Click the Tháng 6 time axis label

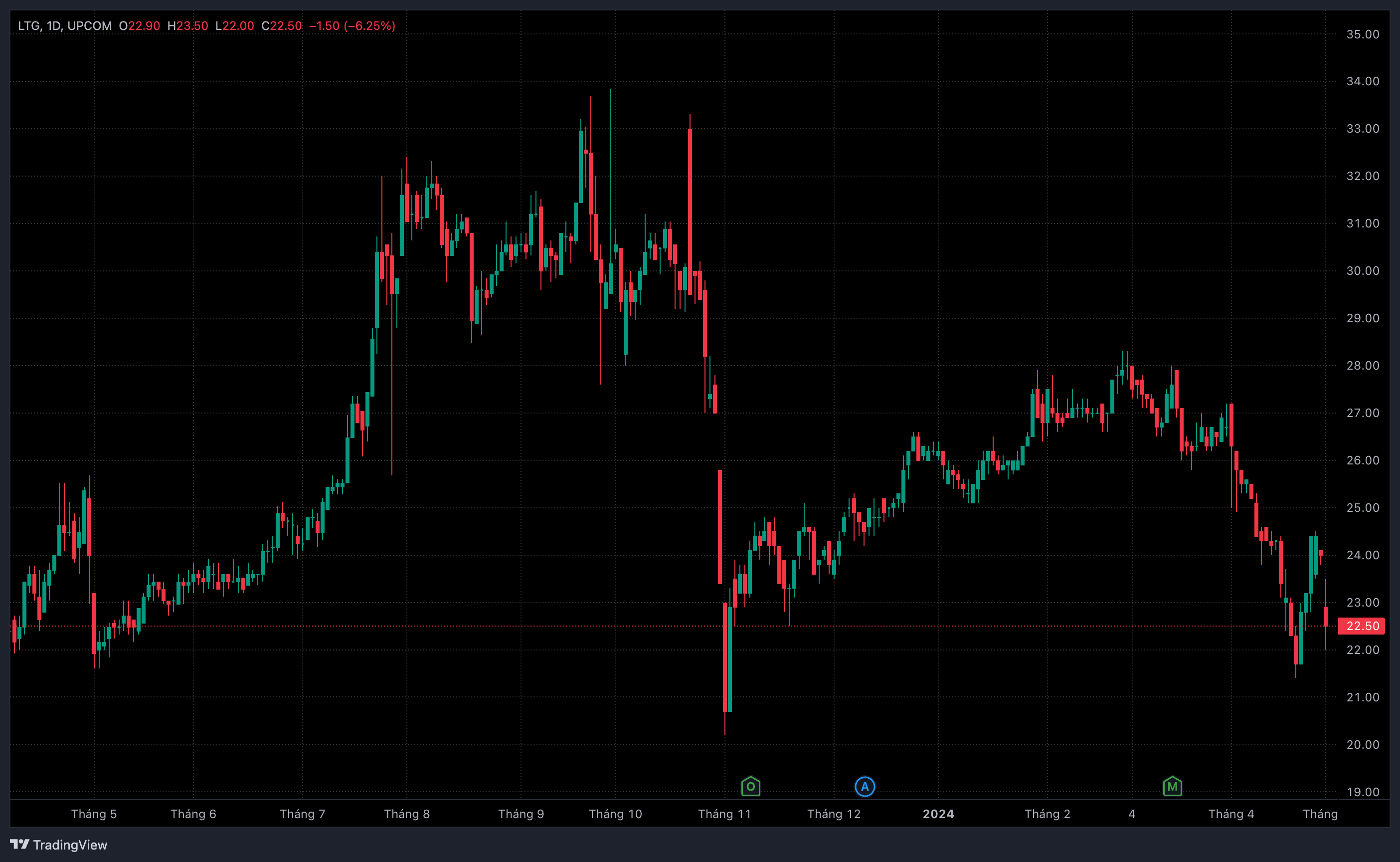(193, 814)
